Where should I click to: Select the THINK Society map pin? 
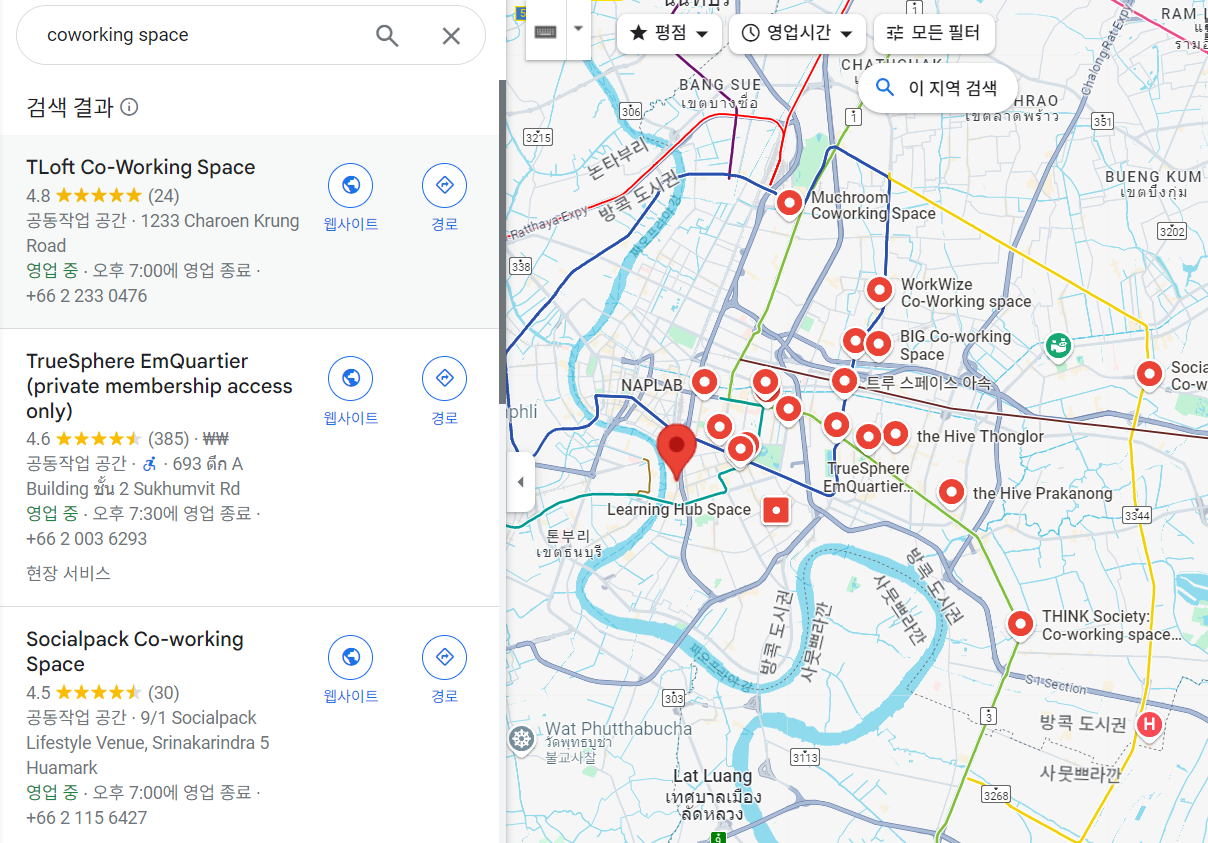[1020, 623]
